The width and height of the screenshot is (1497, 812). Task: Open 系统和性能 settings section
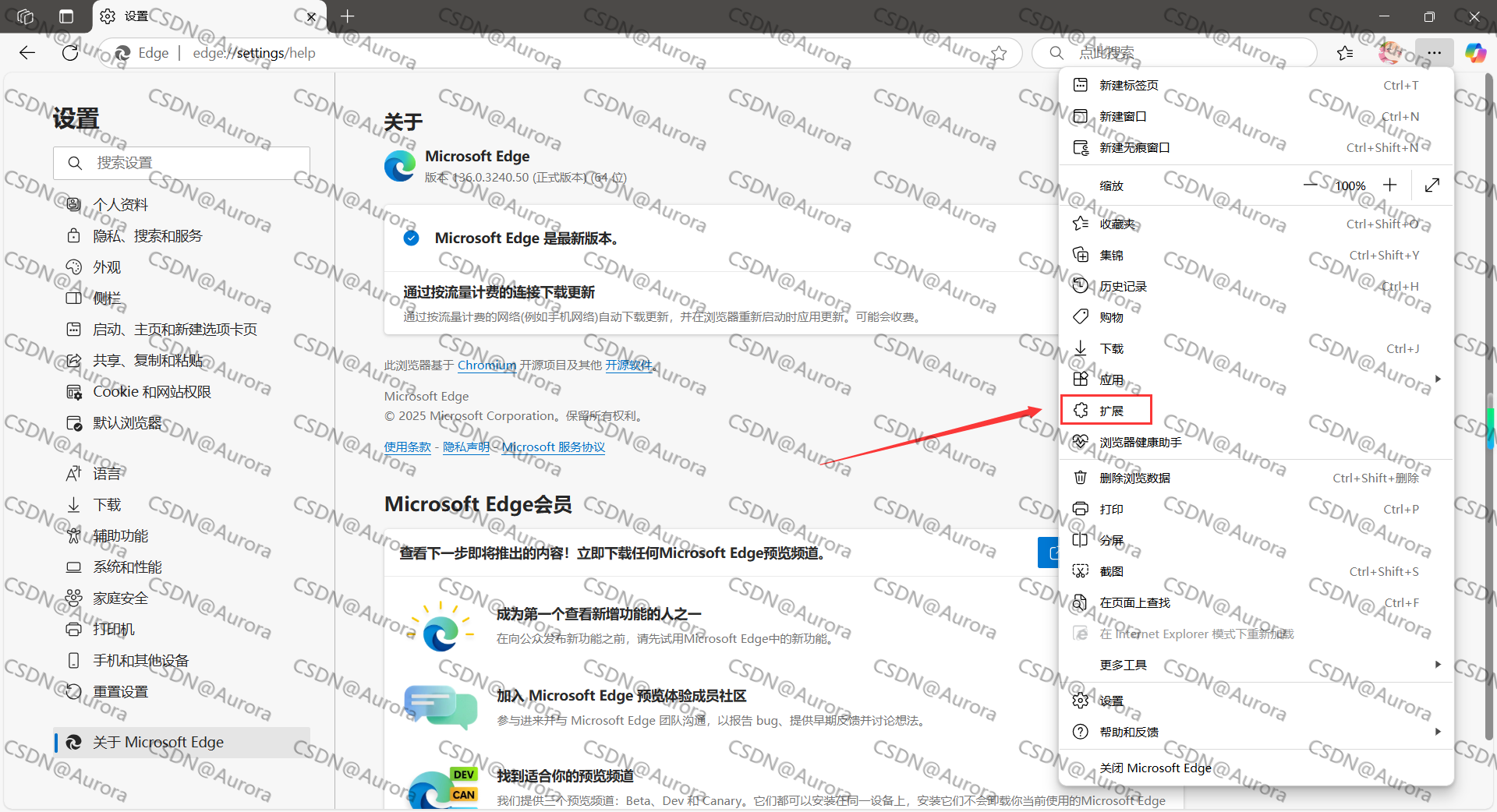coord(182,567)
